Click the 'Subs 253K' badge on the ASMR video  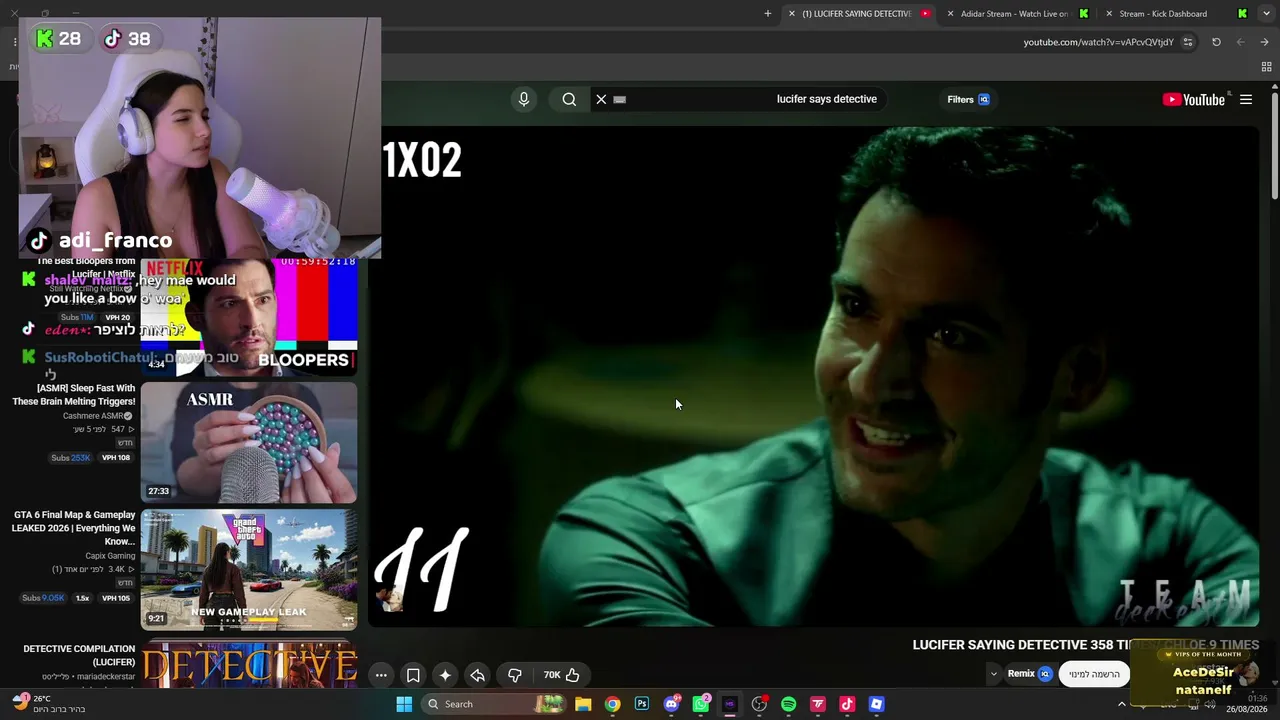[71, 458]
